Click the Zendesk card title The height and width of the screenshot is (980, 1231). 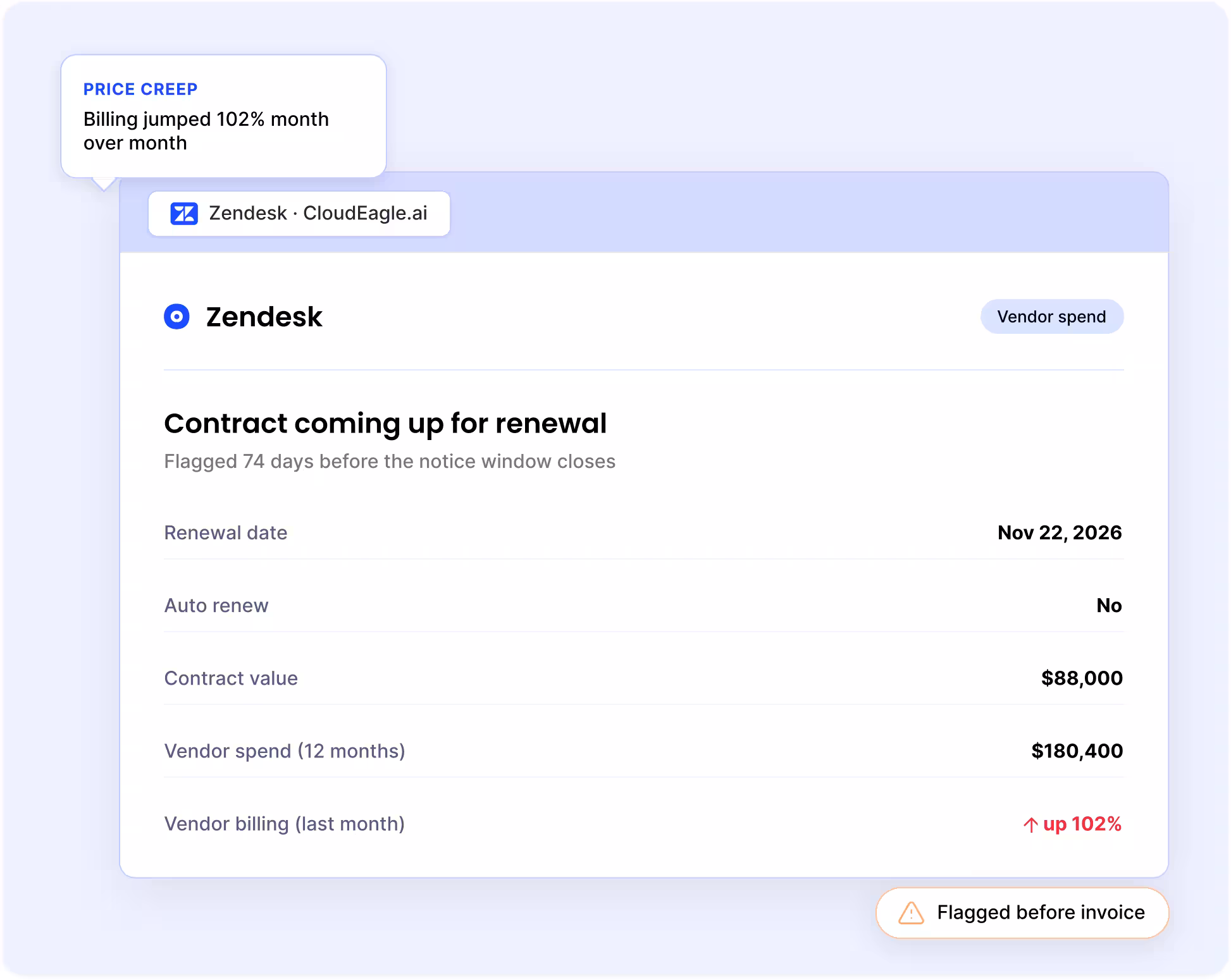264,317
